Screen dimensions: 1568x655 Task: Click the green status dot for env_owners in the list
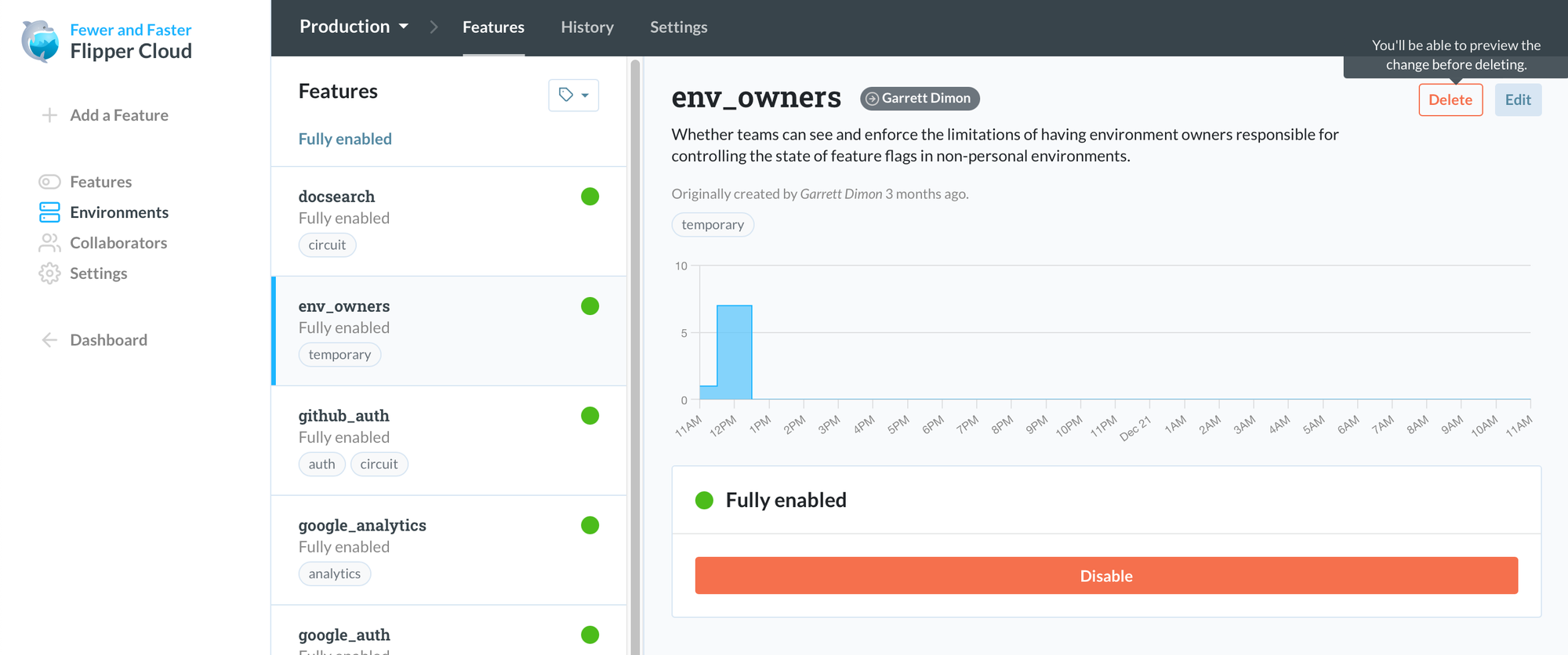point(590,306)
